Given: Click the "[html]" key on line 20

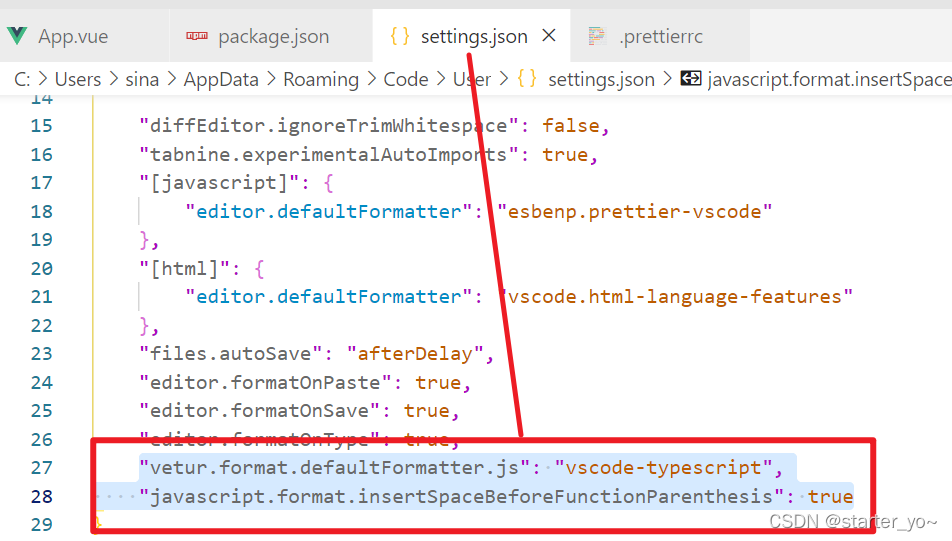Looking at the screenshot, I should (x=184, y=268).
